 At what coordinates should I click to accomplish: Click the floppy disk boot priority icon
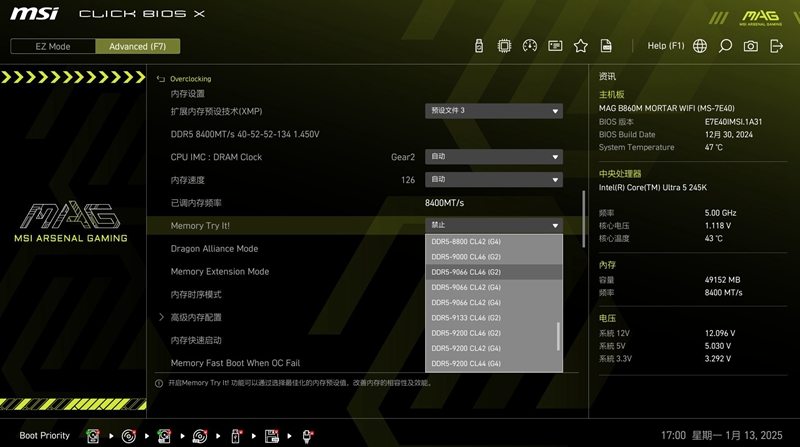pos(270,436)
